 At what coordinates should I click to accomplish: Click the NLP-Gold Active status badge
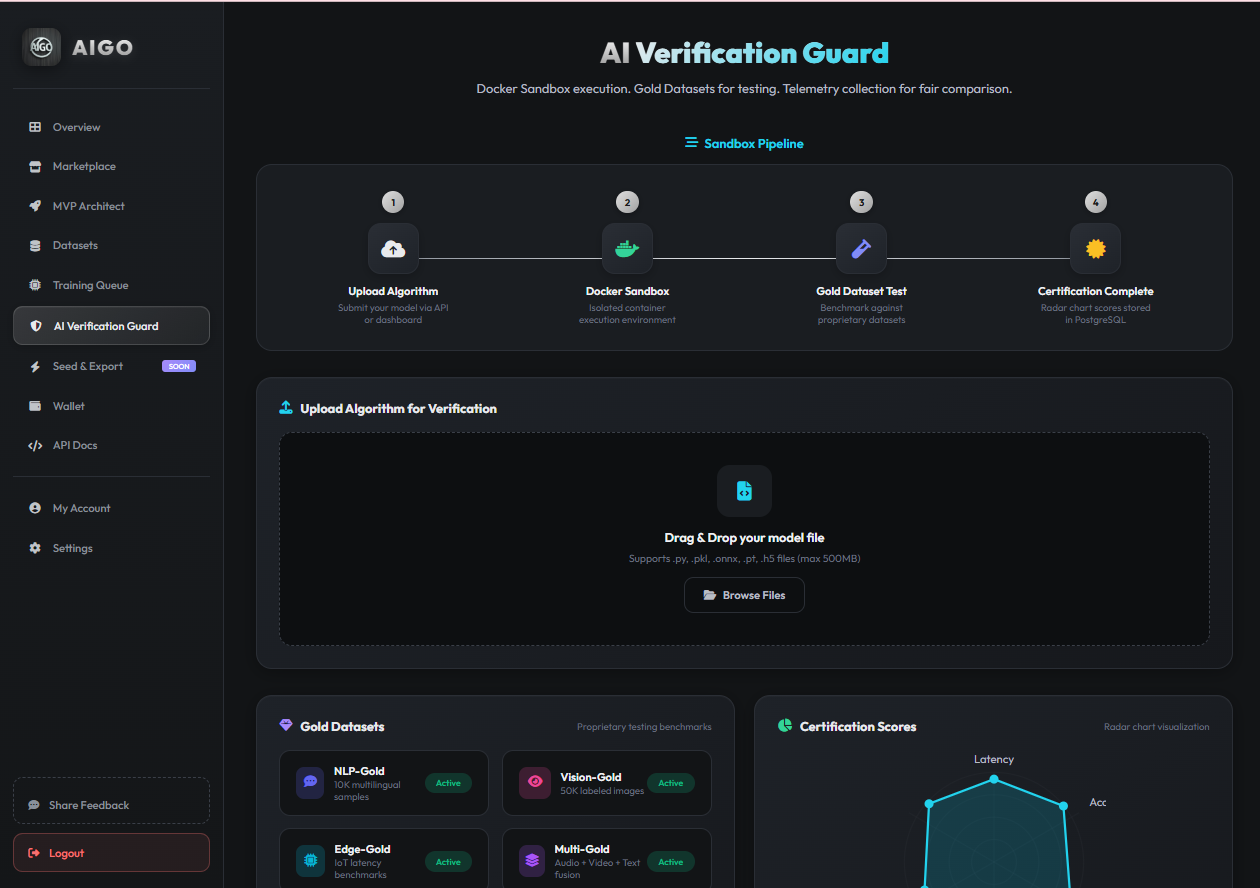[x=448, y=783]
